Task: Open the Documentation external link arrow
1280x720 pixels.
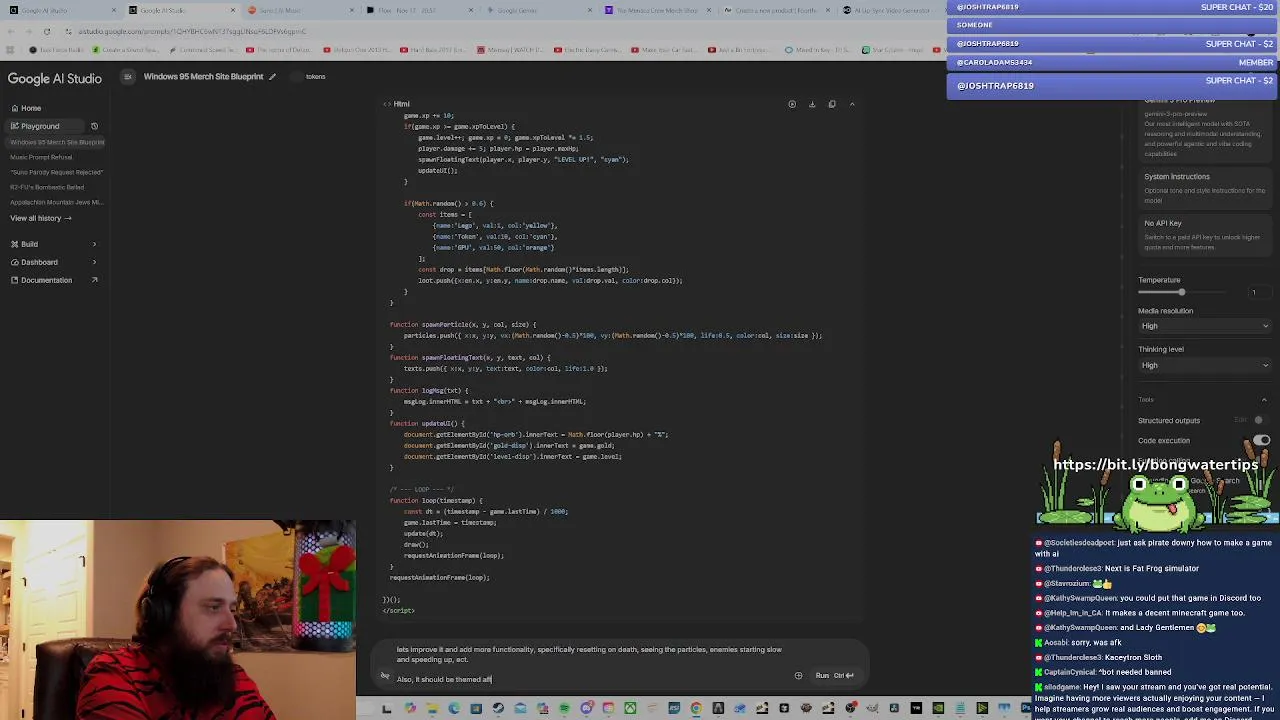Action: pyautogui.click(x=94, y=280)
